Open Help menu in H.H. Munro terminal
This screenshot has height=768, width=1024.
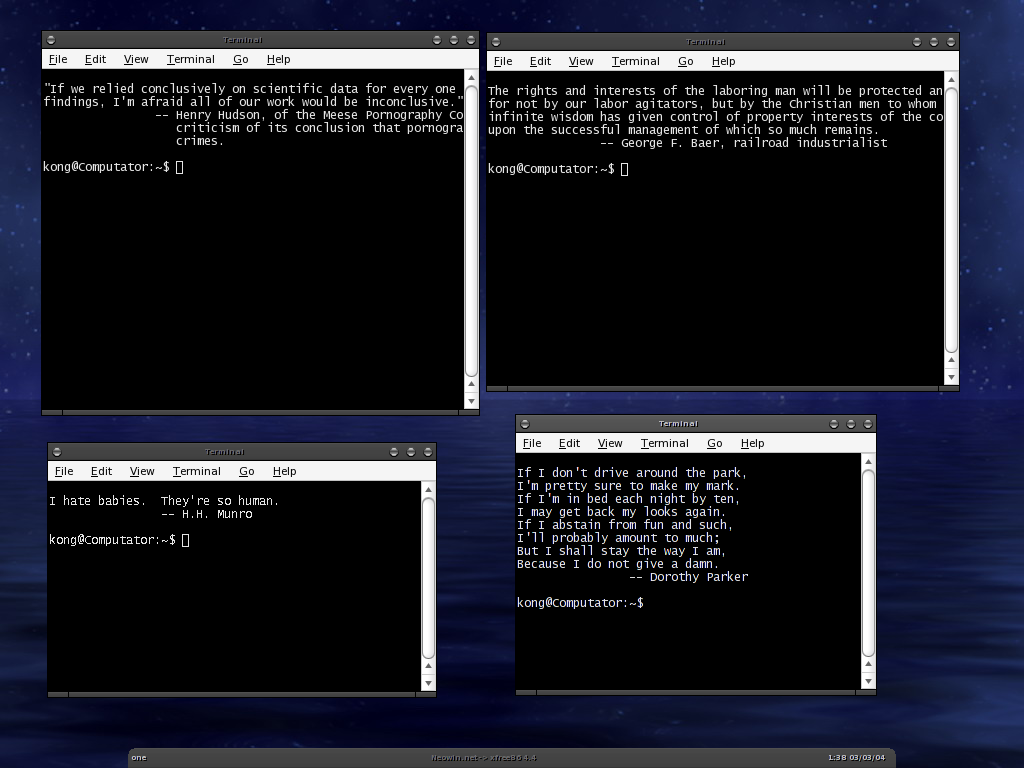tap(284, 472)
